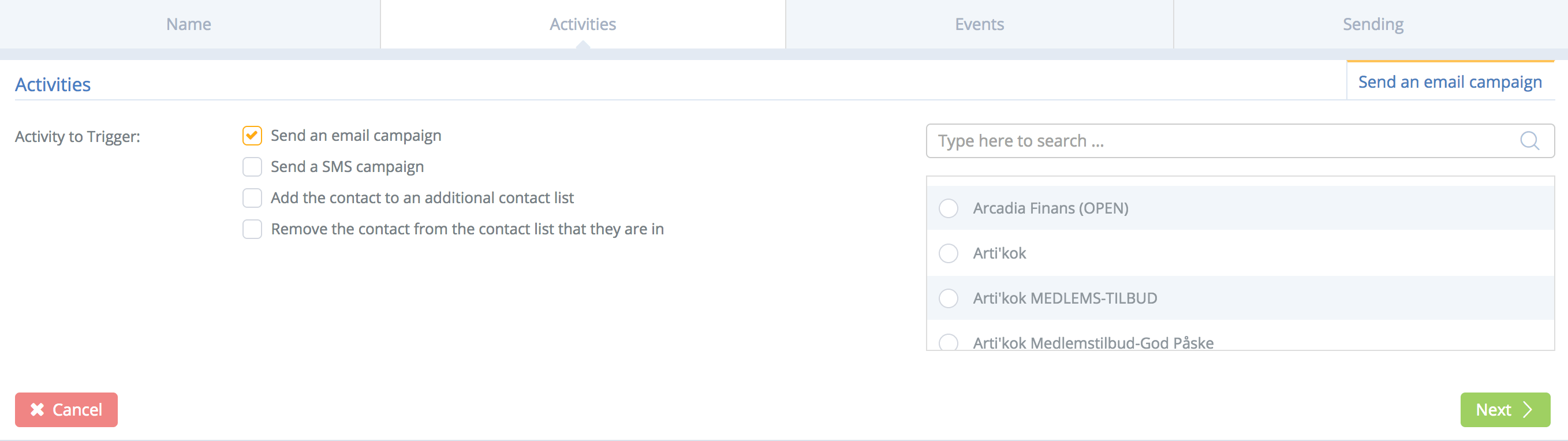Select Arti'kok MEDLEMS-TILBUD radio button
The width and height of the screenshot is (1568, 441).
[949, 298]
